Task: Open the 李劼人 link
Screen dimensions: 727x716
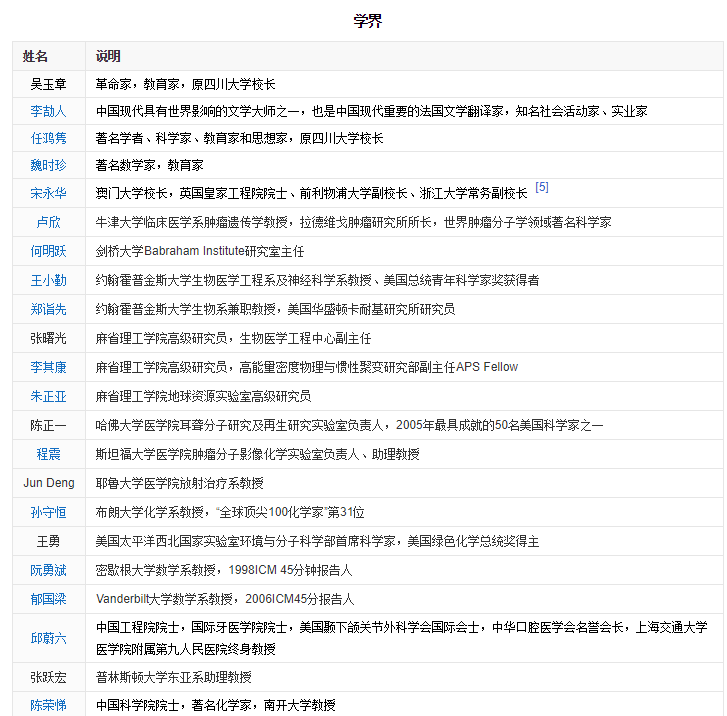Action: pyautogui.click(x=48, y=111)
